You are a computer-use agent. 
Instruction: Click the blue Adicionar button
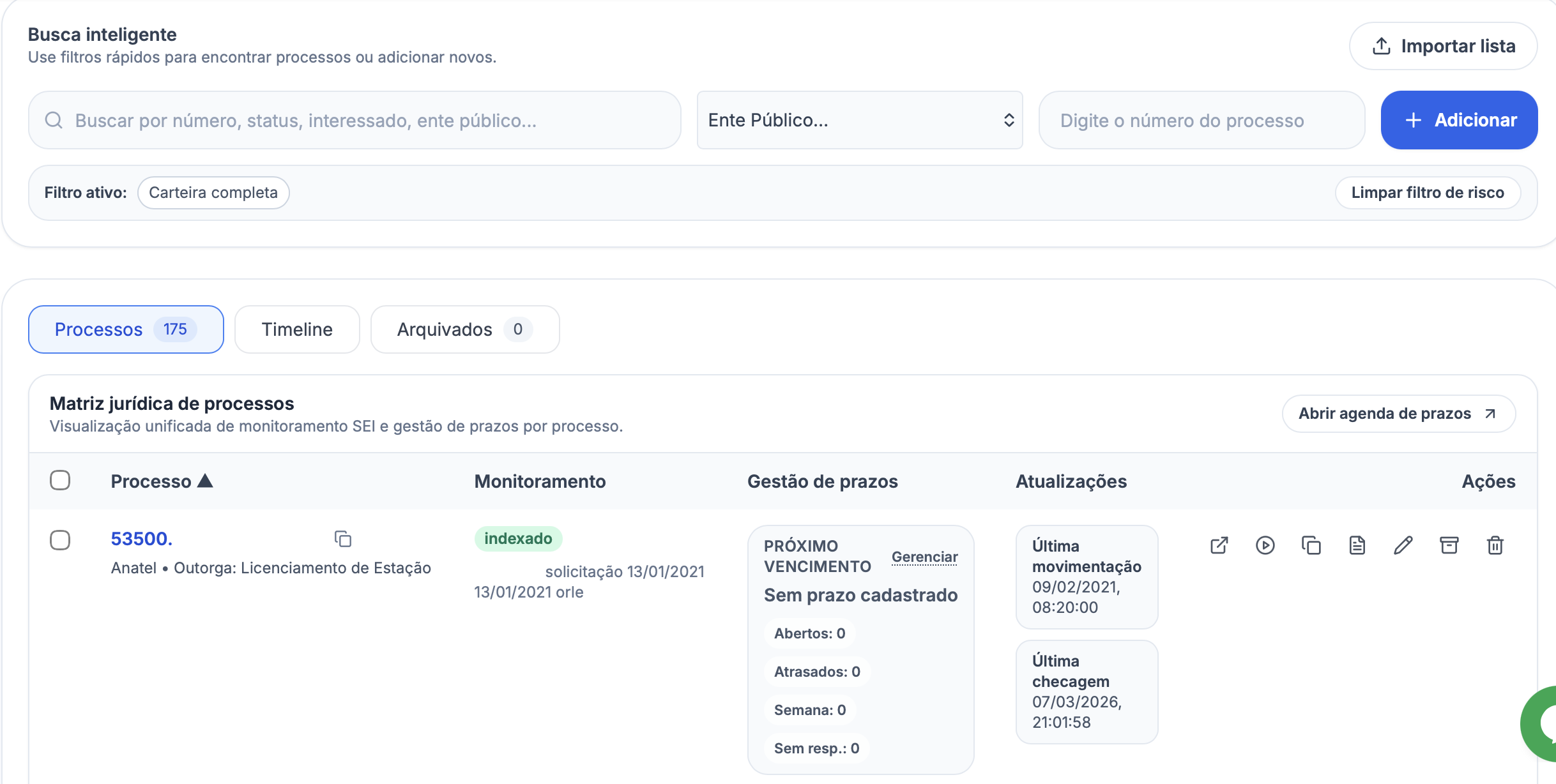[1459, 120]
